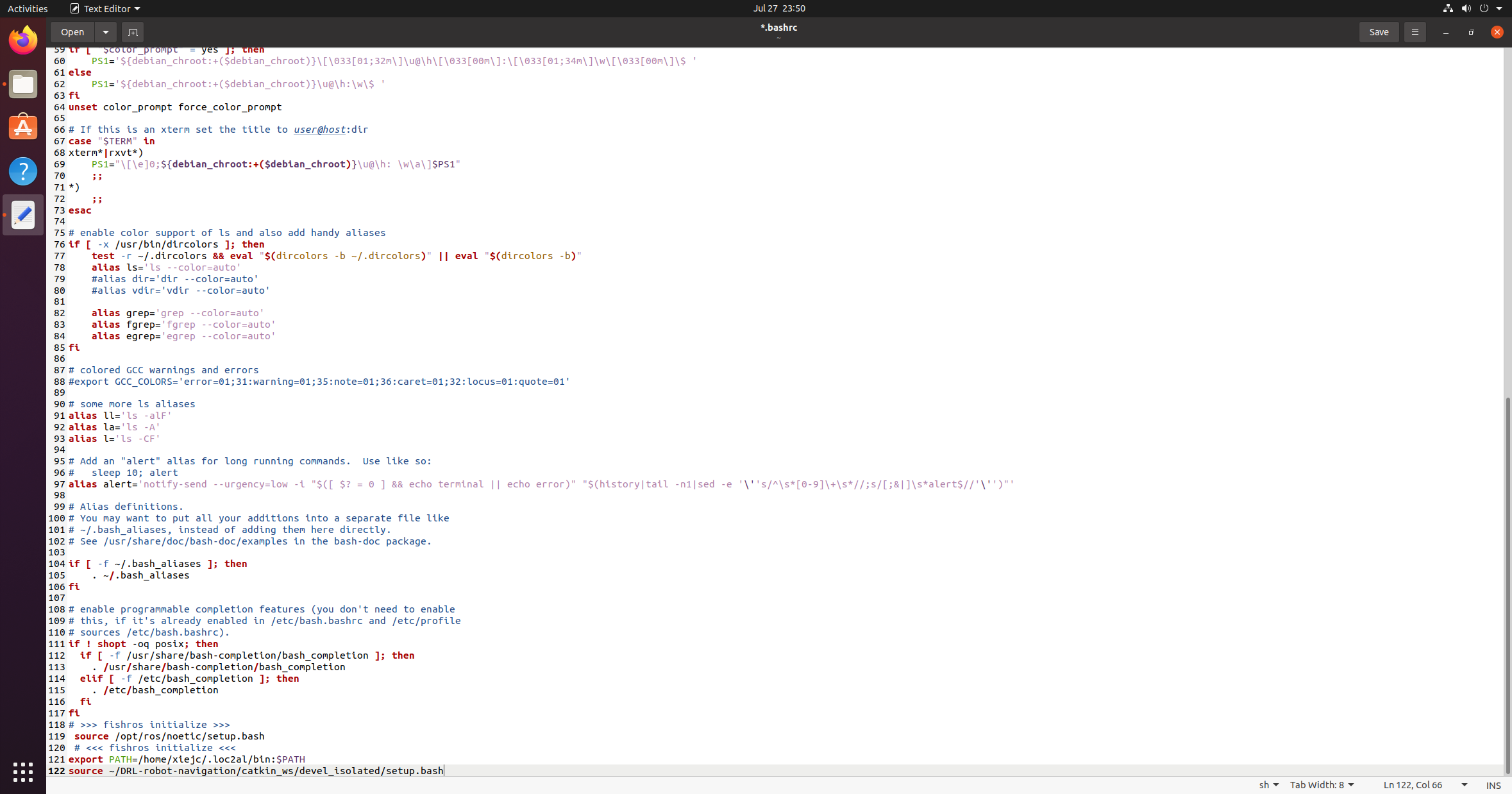Click the volume icon in the top bar
1512x794 pixels.
pos(1466,8)
